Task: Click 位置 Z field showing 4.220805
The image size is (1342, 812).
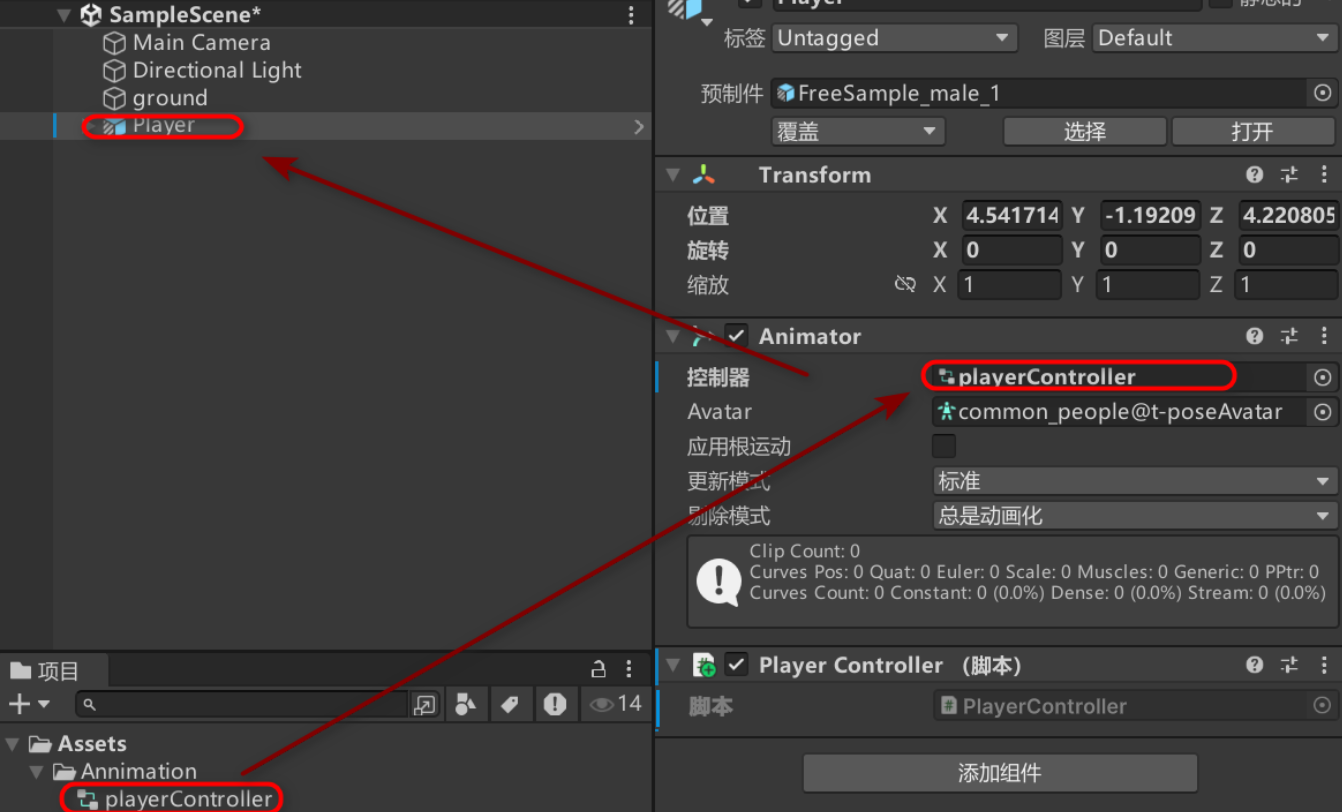Action: [1288, 215]
